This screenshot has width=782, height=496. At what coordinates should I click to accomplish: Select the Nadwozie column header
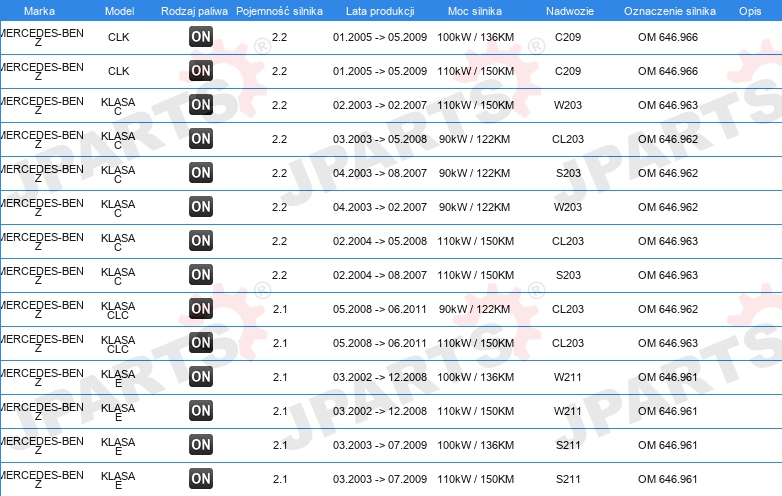(570, 11)
